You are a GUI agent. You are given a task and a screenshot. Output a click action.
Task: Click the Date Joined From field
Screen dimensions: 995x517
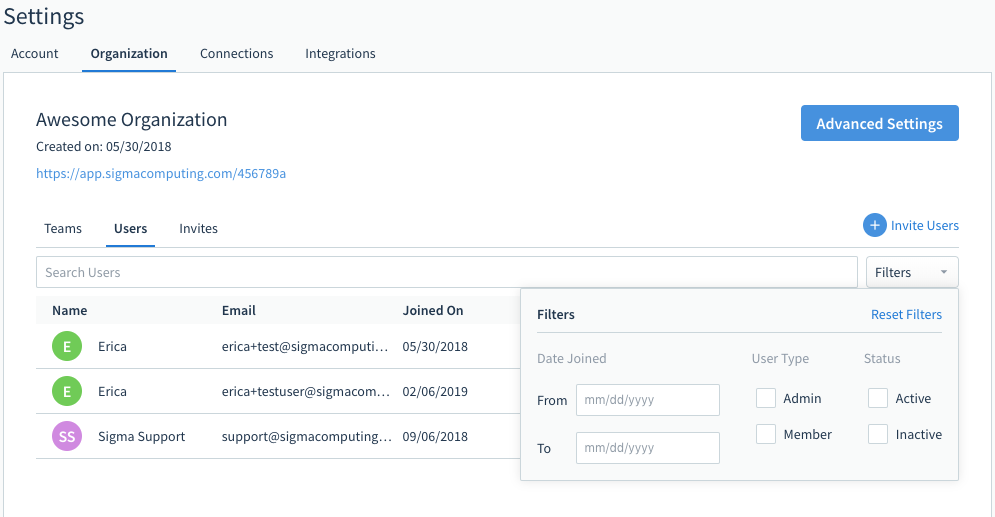tap(648, 400)
